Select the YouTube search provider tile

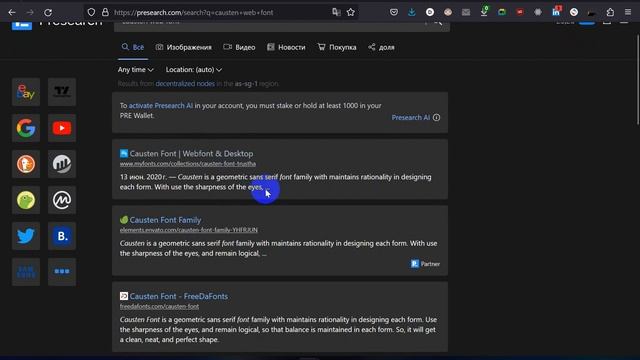62,128
